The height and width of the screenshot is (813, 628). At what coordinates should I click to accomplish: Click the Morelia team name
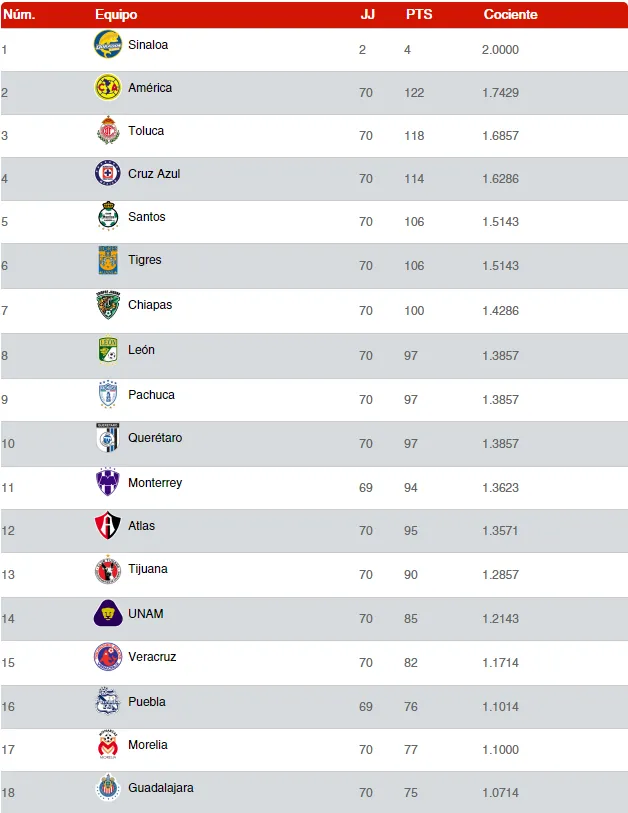point(148,745)
